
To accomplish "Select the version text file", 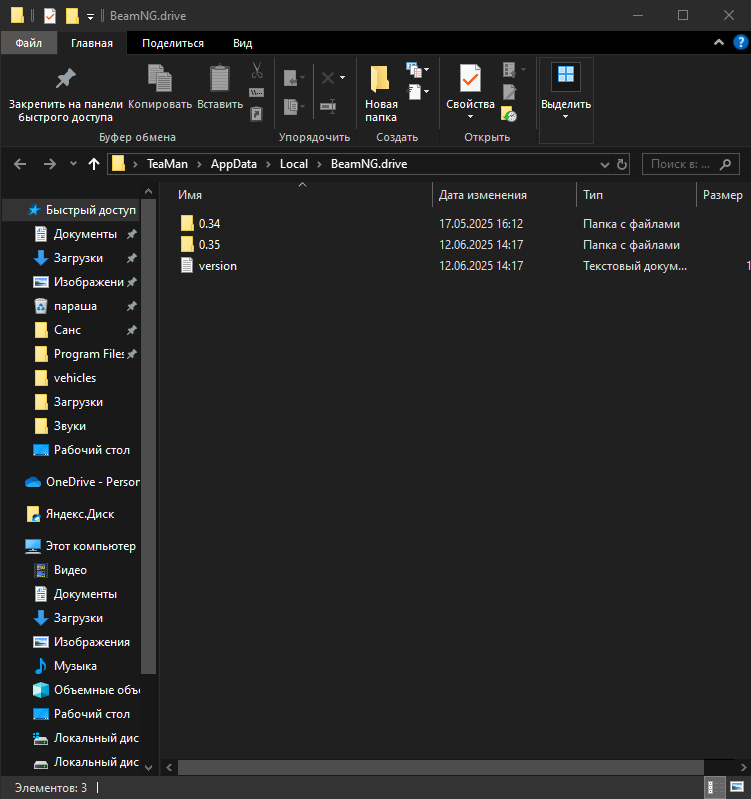I will [218, 266].
